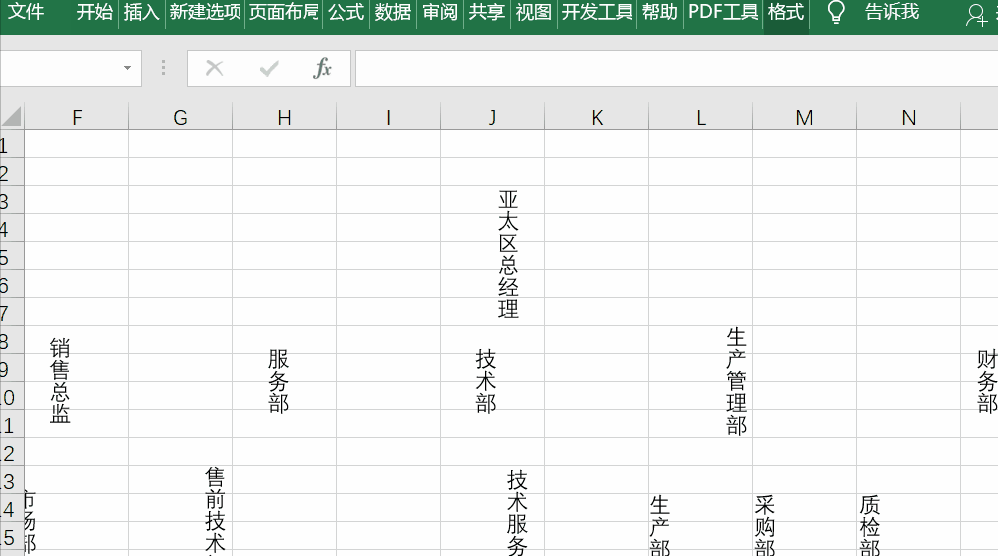Open the PDF工具 tab
Image resolution: width=998 pixels, height=556 pixels.
[x=723, y=11]
